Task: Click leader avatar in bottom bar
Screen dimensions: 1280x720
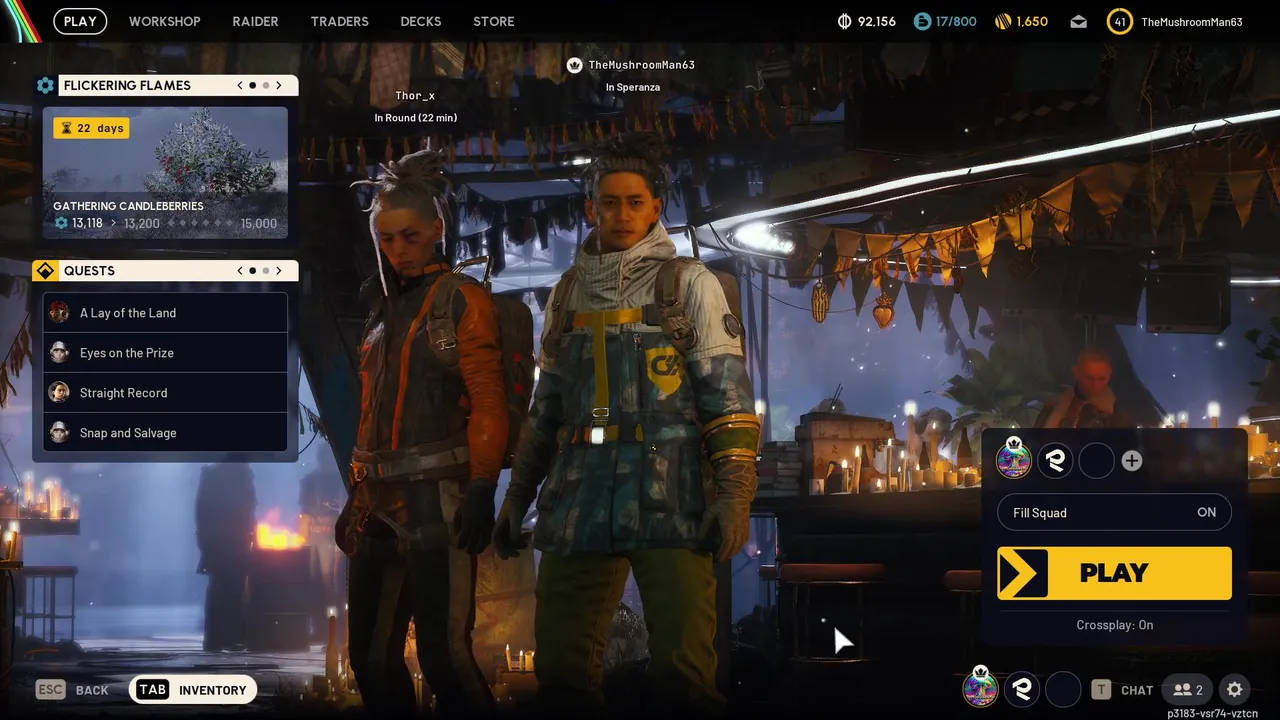Action: [x=980, y=688]
